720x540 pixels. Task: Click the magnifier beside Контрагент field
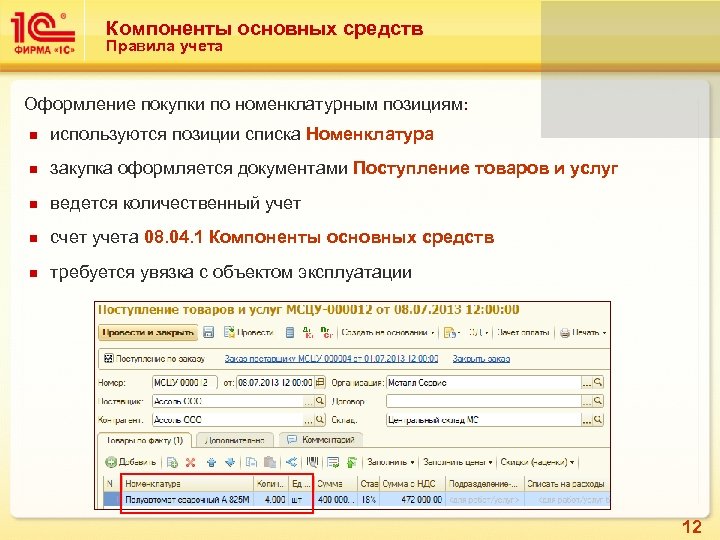pyautogui.click(x=320, y=419)
